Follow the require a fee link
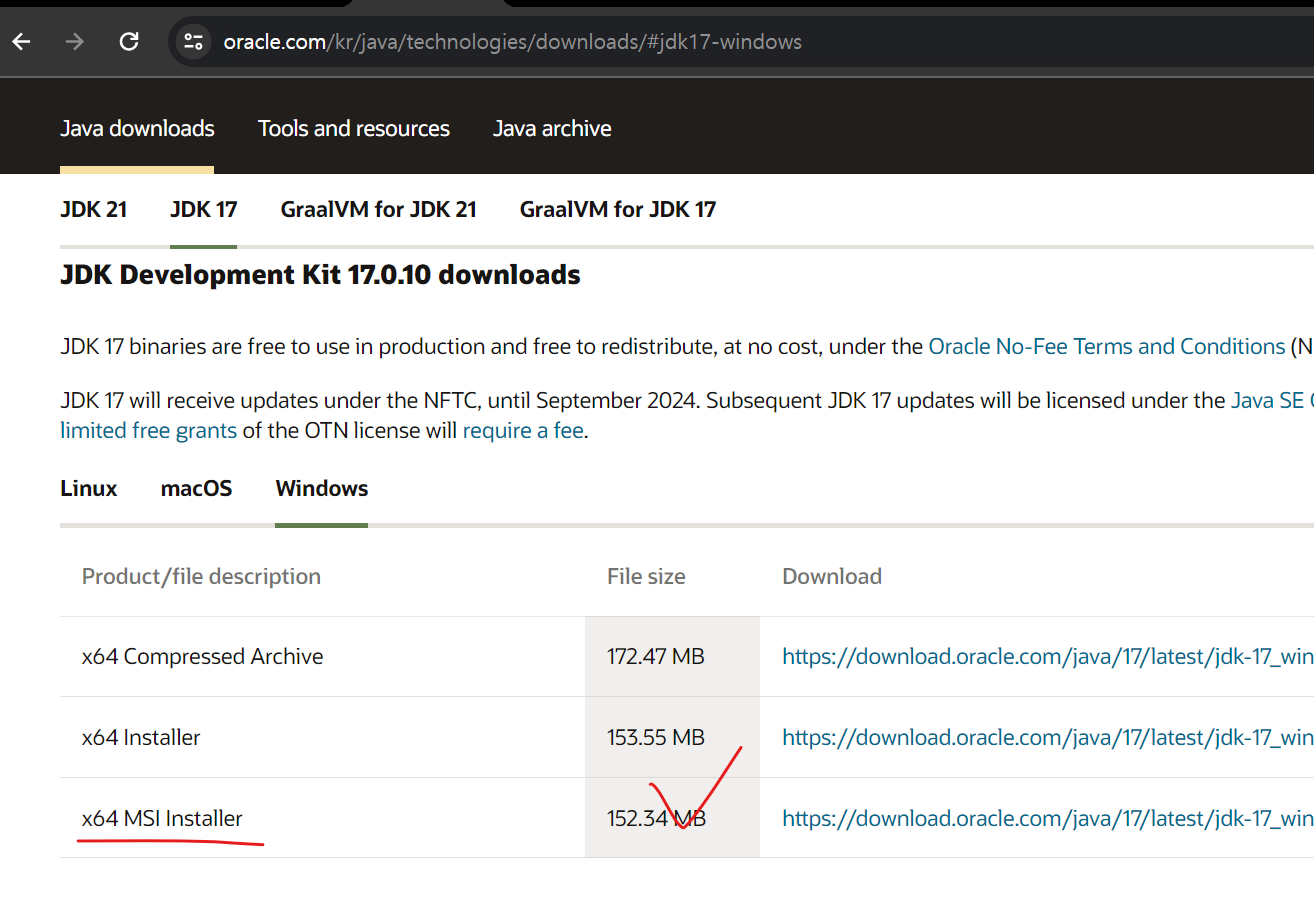This screenshot has width=1314, height=906. pyautogui.click(x=523, y=431)
